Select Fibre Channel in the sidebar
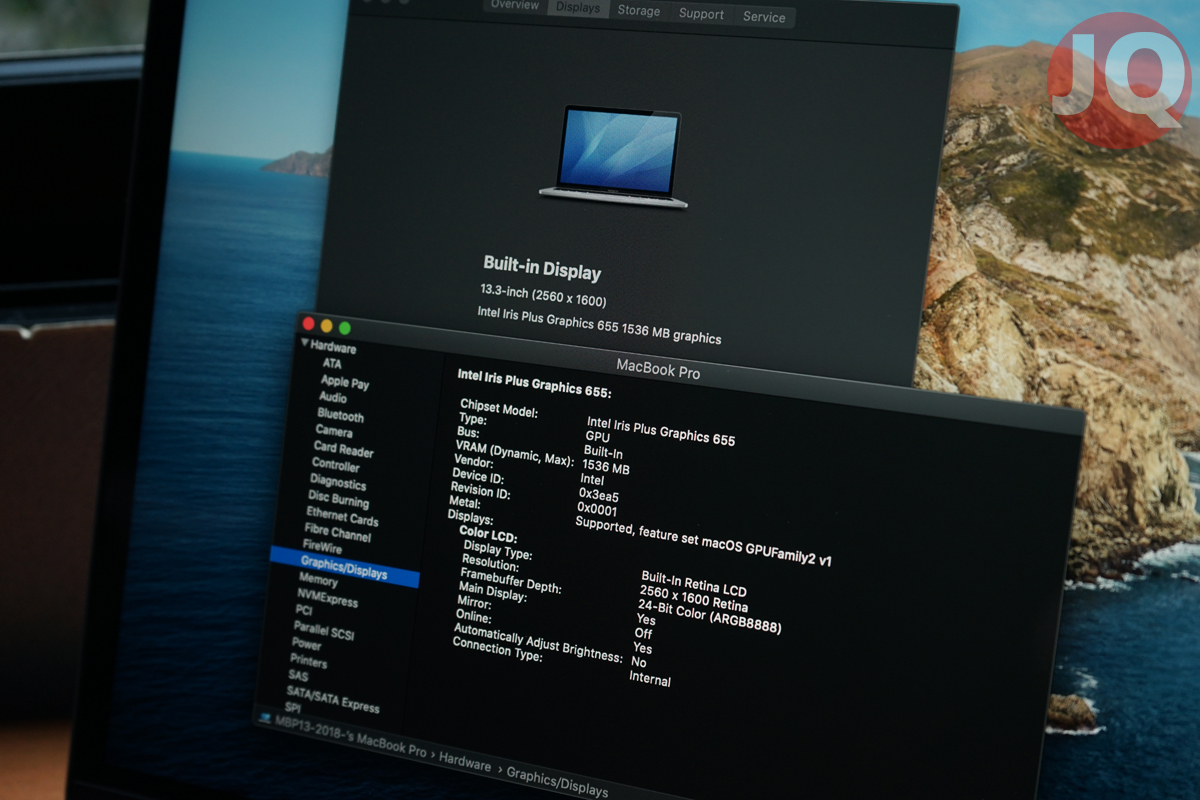The image size is (1200, 800). tap(337, 533)
